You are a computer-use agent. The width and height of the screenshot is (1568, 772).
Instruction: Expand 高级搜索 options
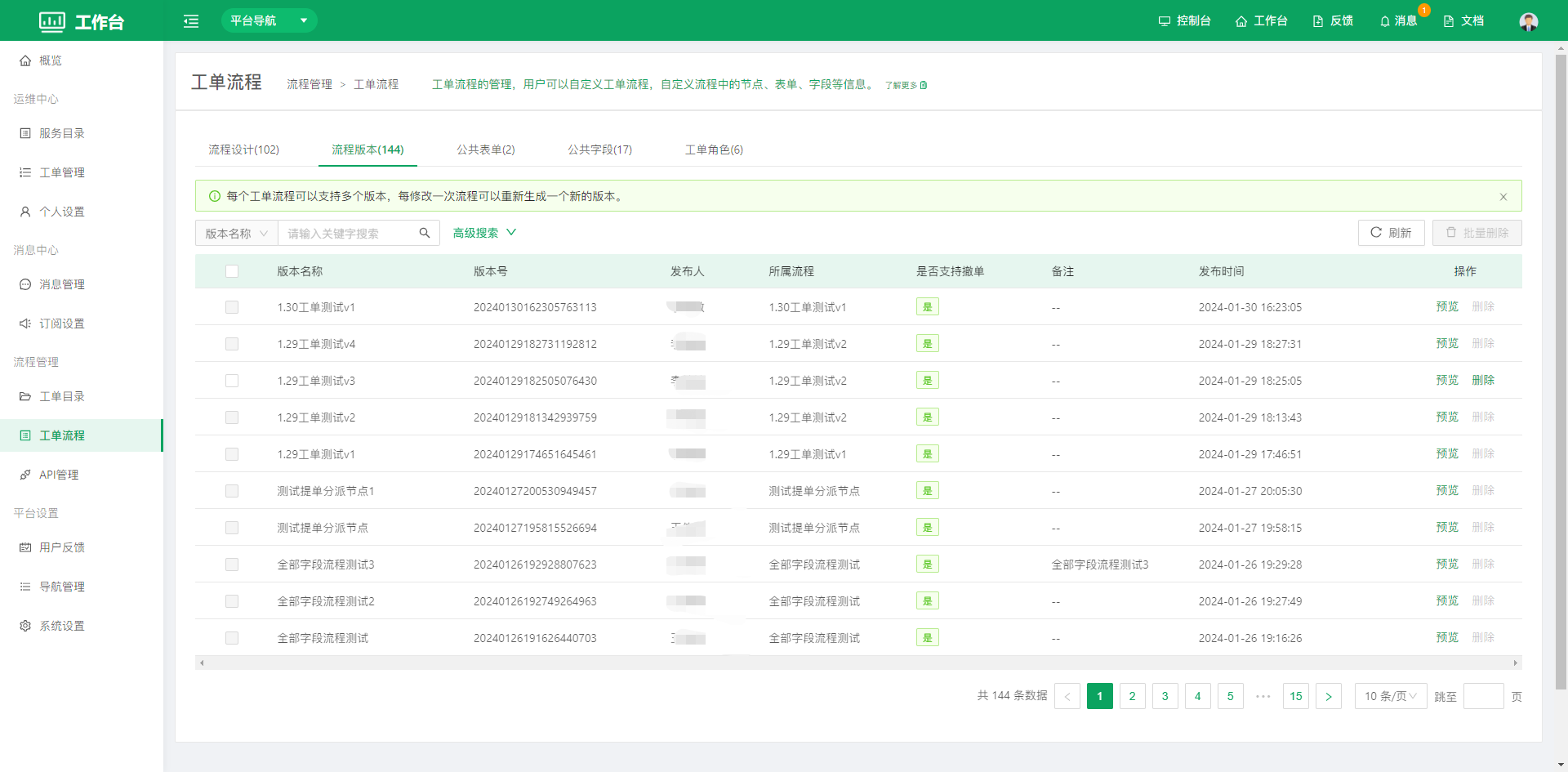tap(485, 233)
